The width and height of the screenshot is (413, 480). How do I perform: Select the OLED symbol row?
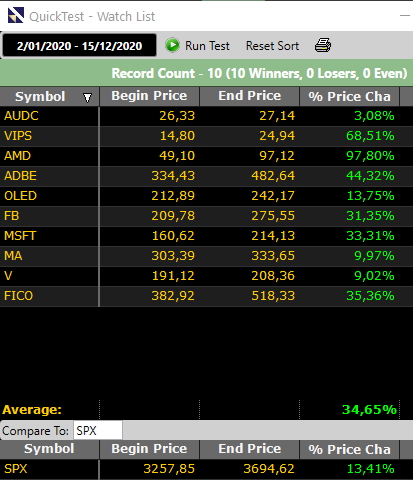(206, 196)
